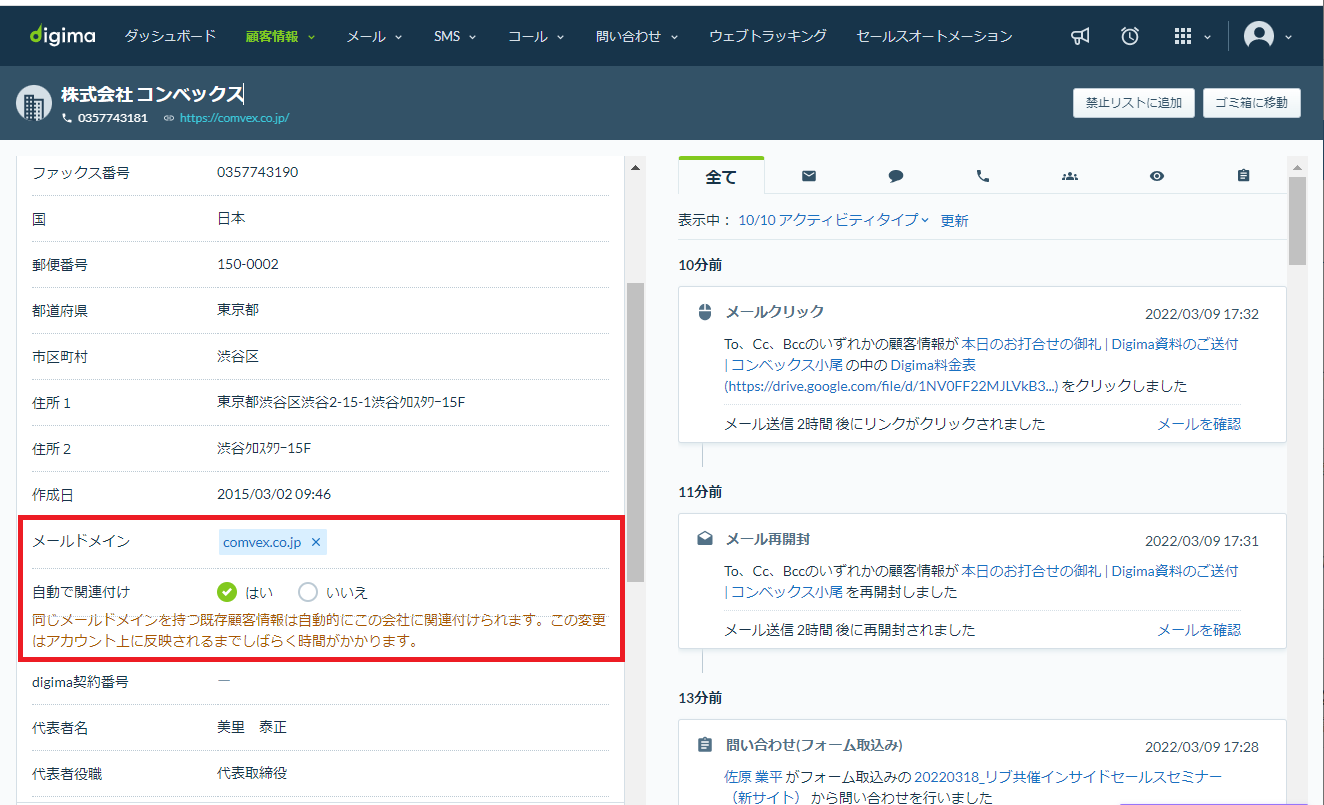Viewport: 1324px width, 805px height.
Task: Open the chevron next to apps grid
Action: pos(1208,37)
